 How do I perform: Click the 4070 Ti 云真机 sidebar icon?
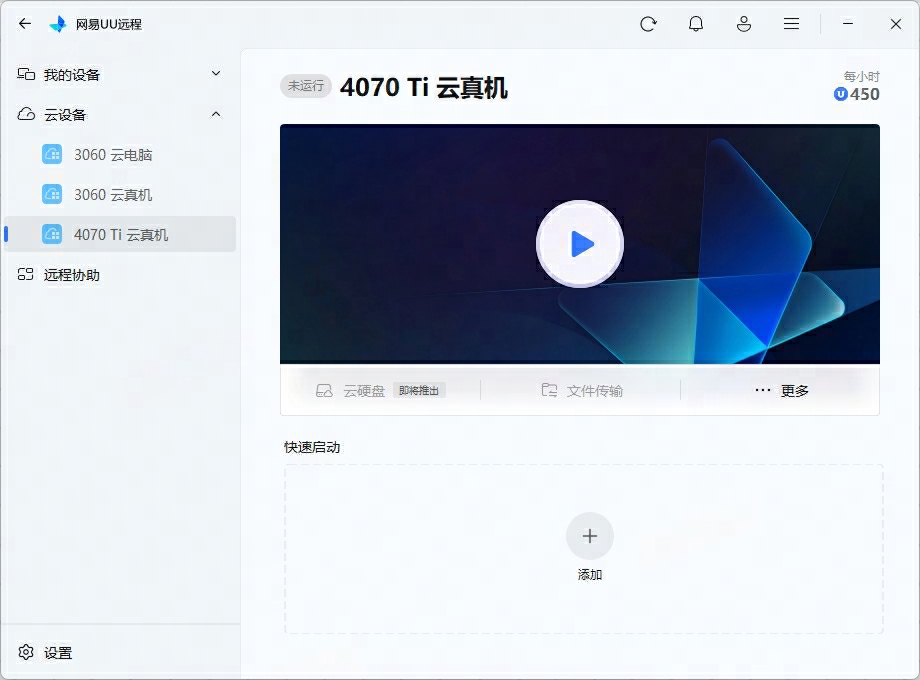pos(52,234)
